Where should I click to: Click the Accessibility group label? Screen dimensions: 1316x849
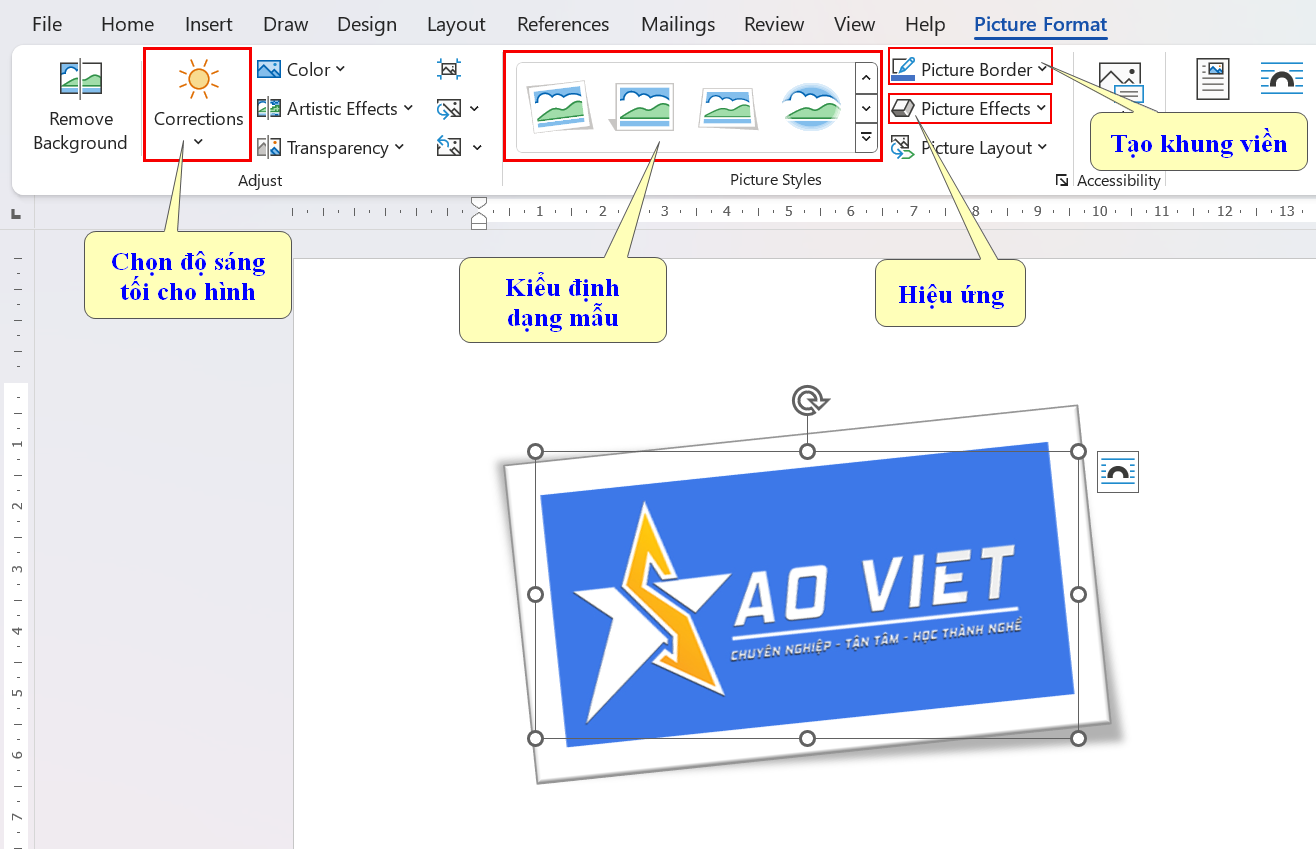tap(1119, 180)
